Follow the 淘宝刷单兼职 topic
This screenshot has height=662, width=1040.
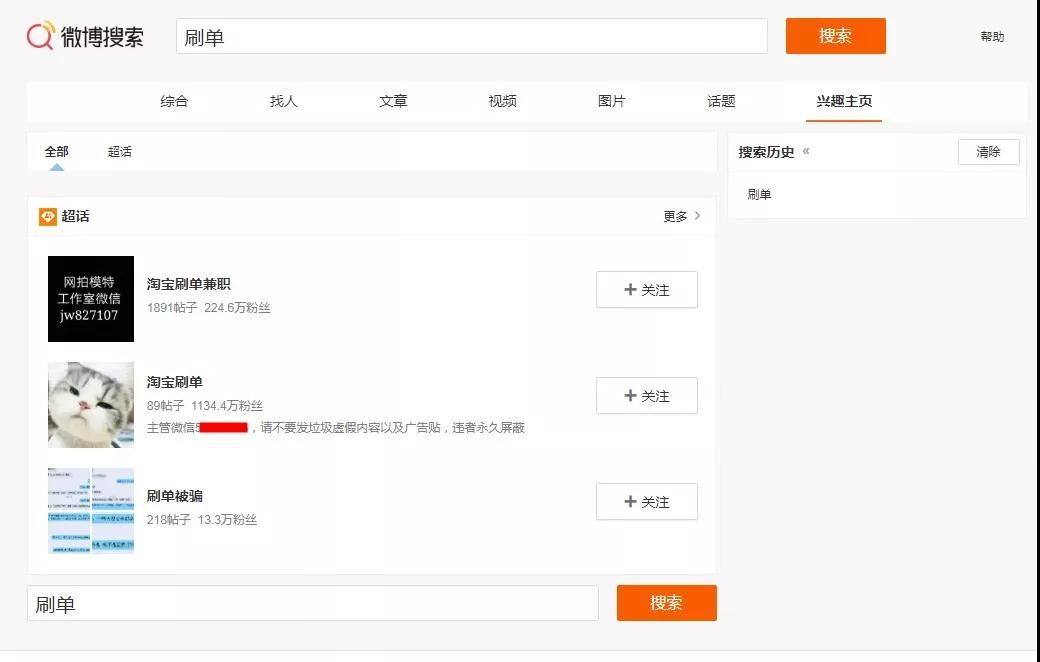pyautogui.click(x=647, y=290)
